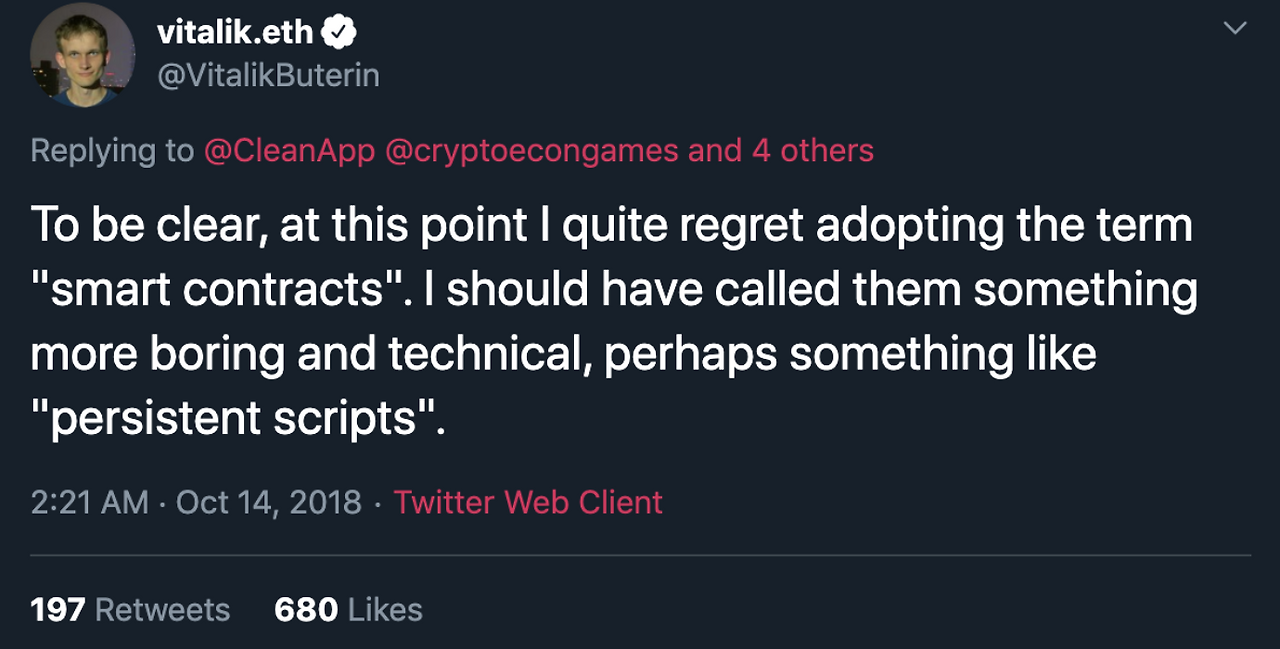Click the 2:21 AM time stamp
1280x649 pixels.
[89, 501]
